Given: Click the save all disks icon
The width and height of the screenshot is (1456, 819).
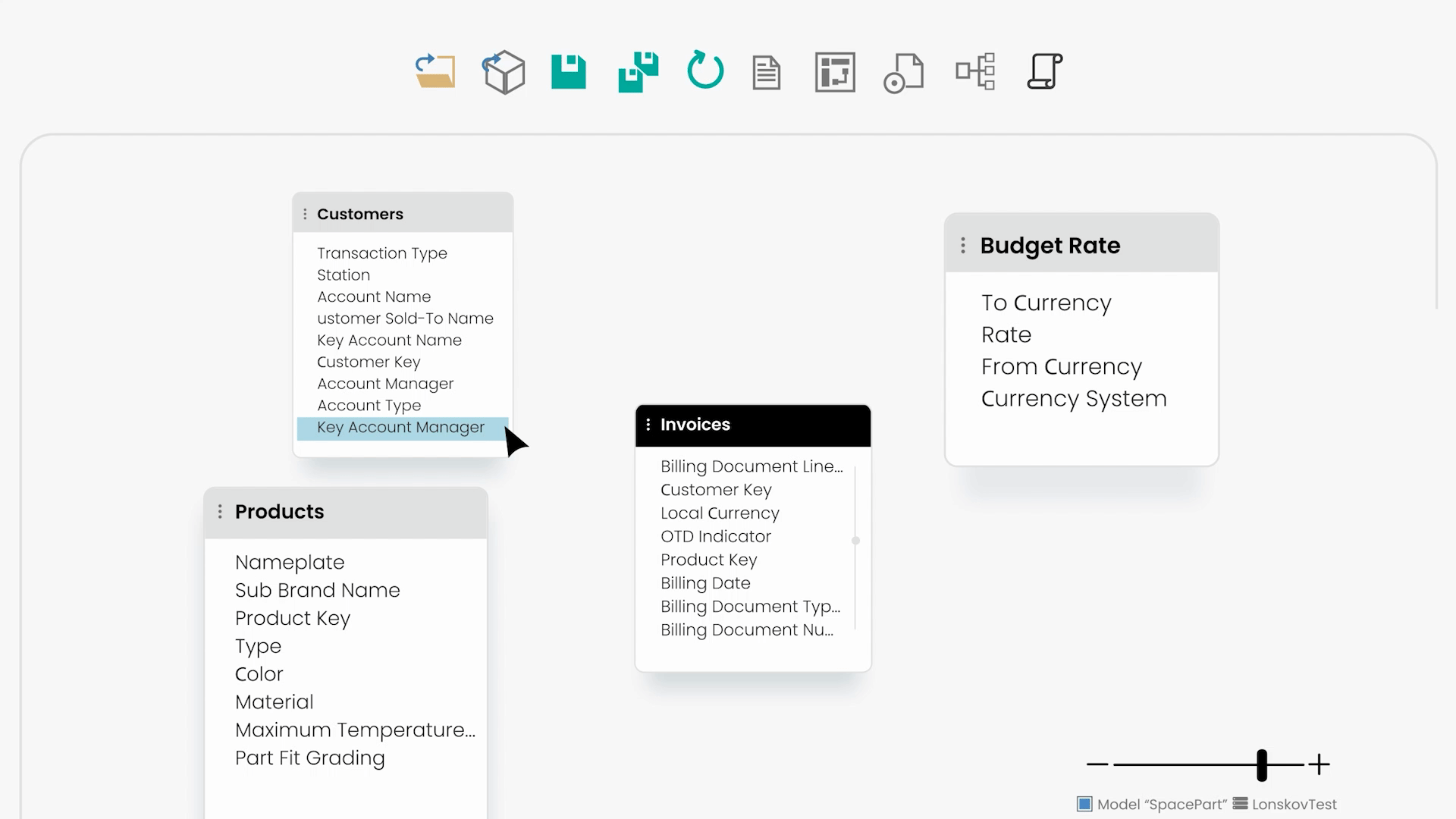Looking at the screenshot, I should point(638,72).
